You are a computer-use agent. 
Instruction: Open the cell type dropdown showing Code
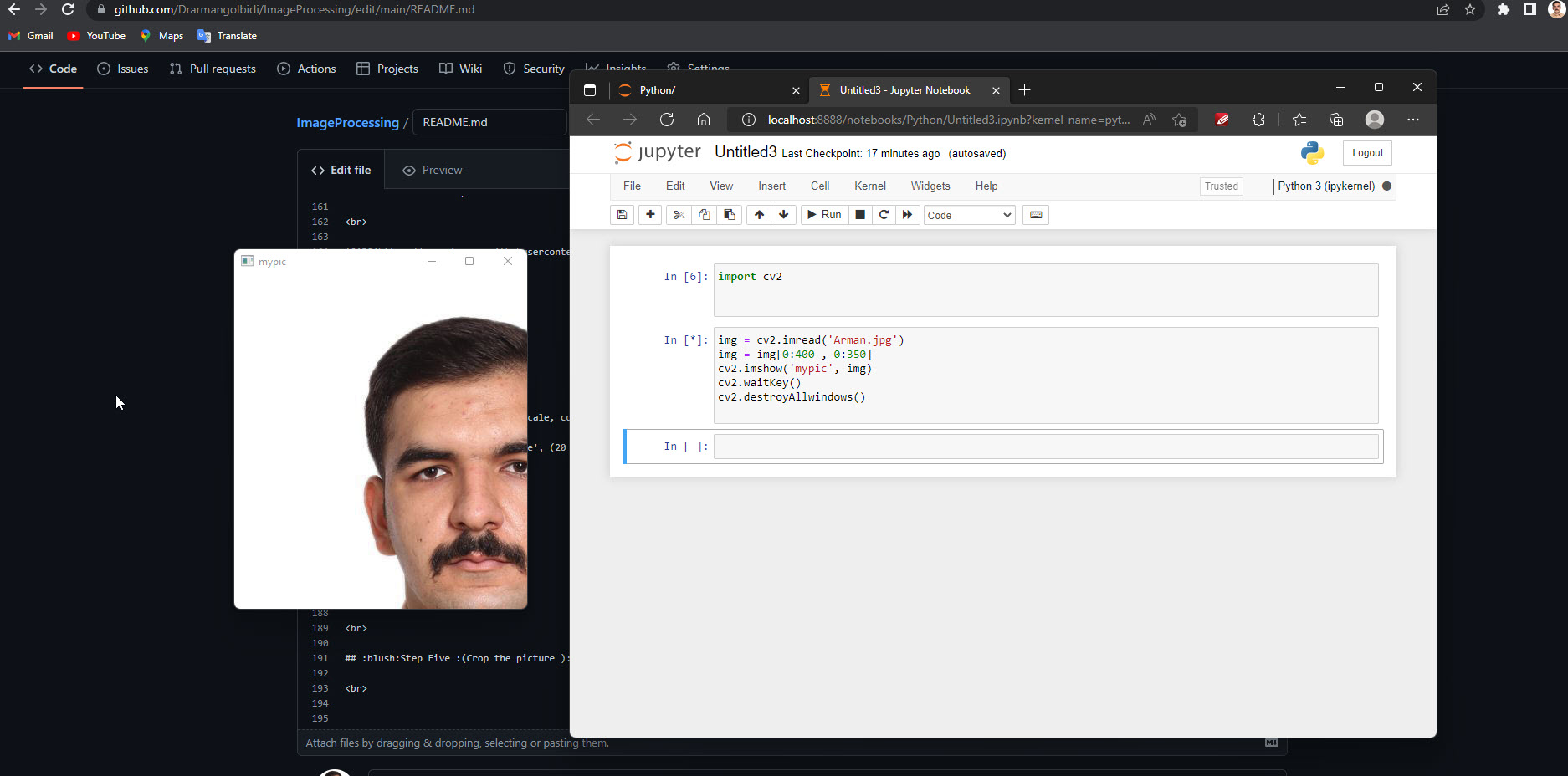968,215
